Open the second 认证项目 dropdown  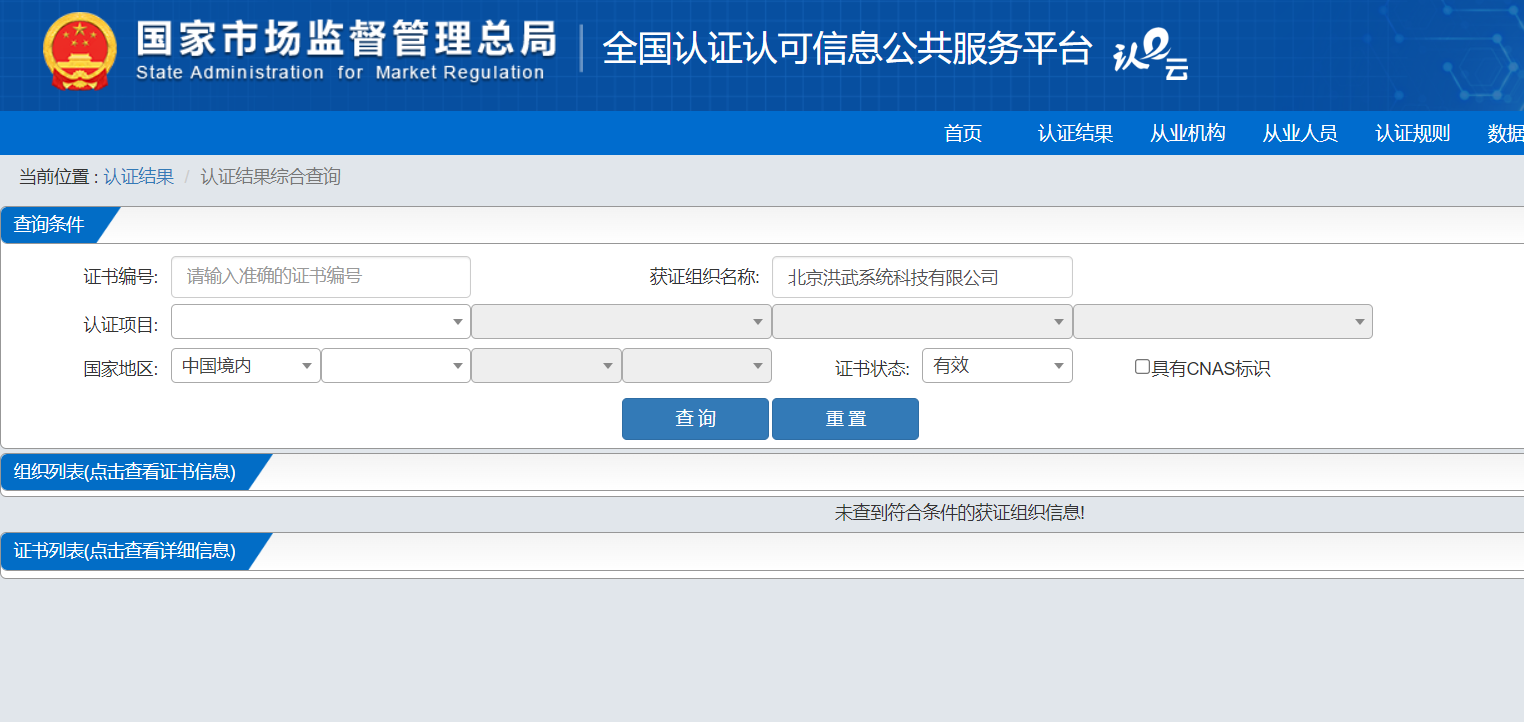coord(621,322)
